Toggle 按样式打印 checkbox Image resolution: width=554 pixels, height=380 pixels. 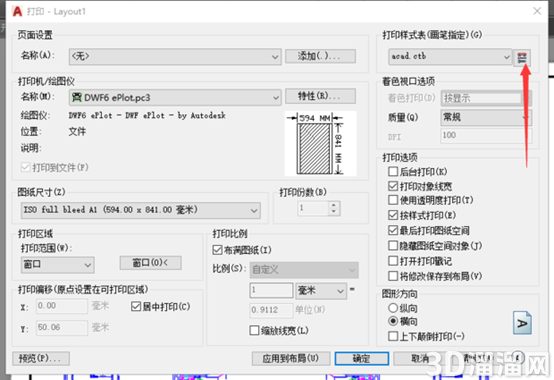point(393,215)
